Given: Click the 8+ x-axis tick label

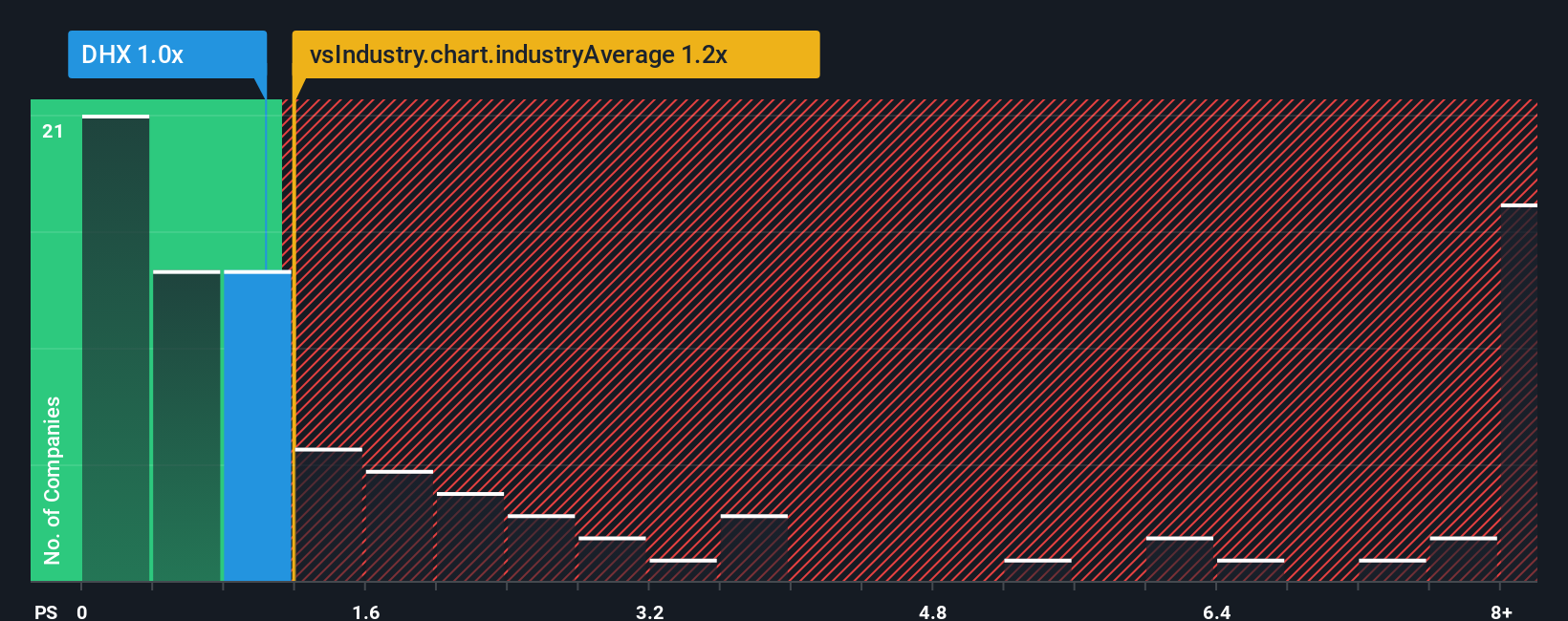Looking at the screenshot, I should click(x=1502, y=611).
